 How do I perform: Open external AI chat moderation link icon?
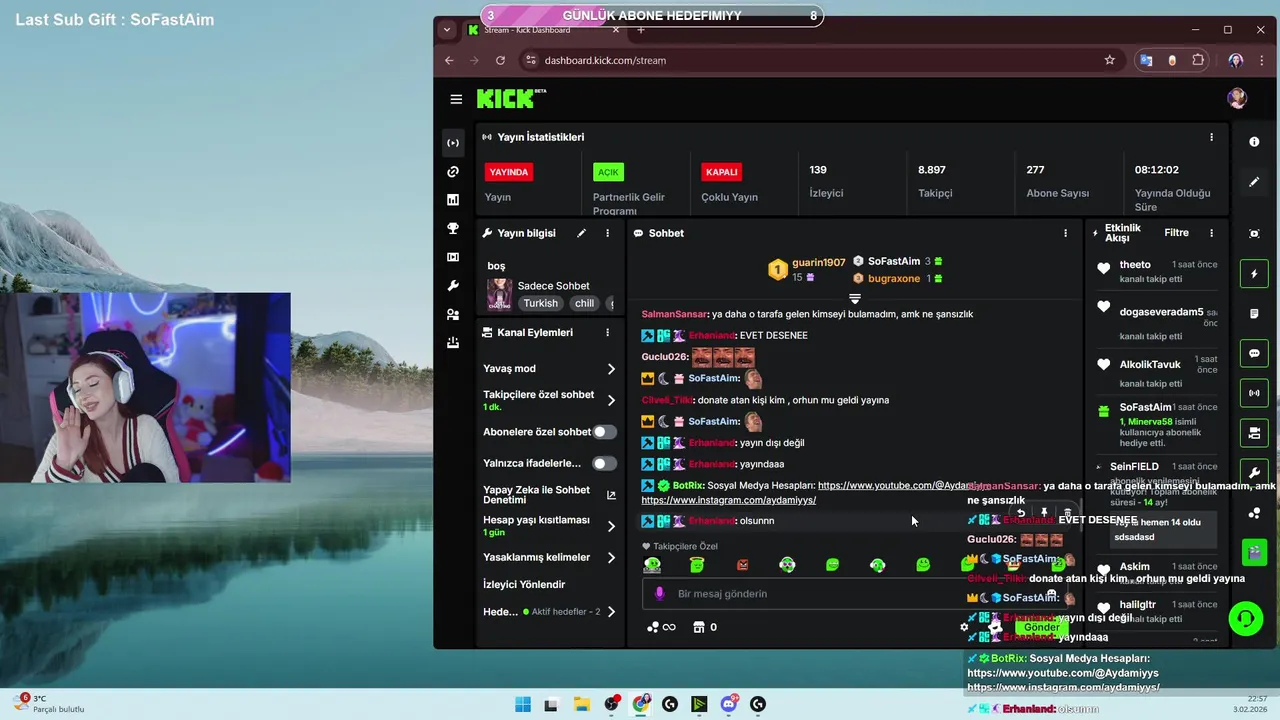tap(611, 495)
